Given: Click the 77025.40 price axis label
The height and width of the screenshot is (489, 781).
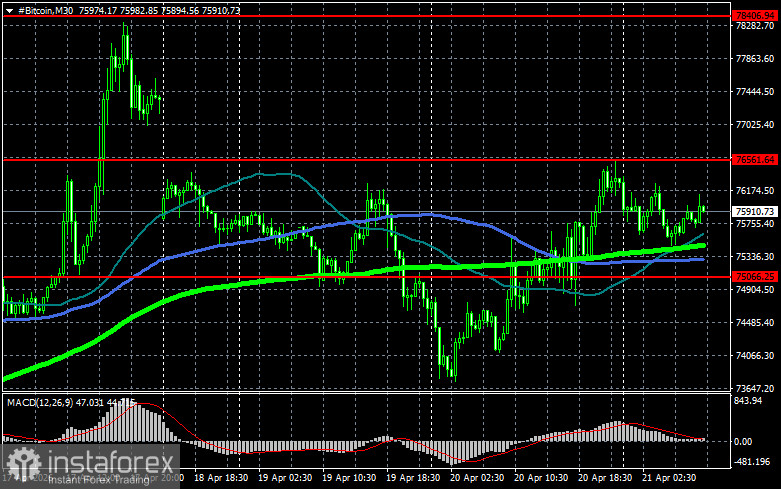Looking at the screenshot, I should click(755, 124).
